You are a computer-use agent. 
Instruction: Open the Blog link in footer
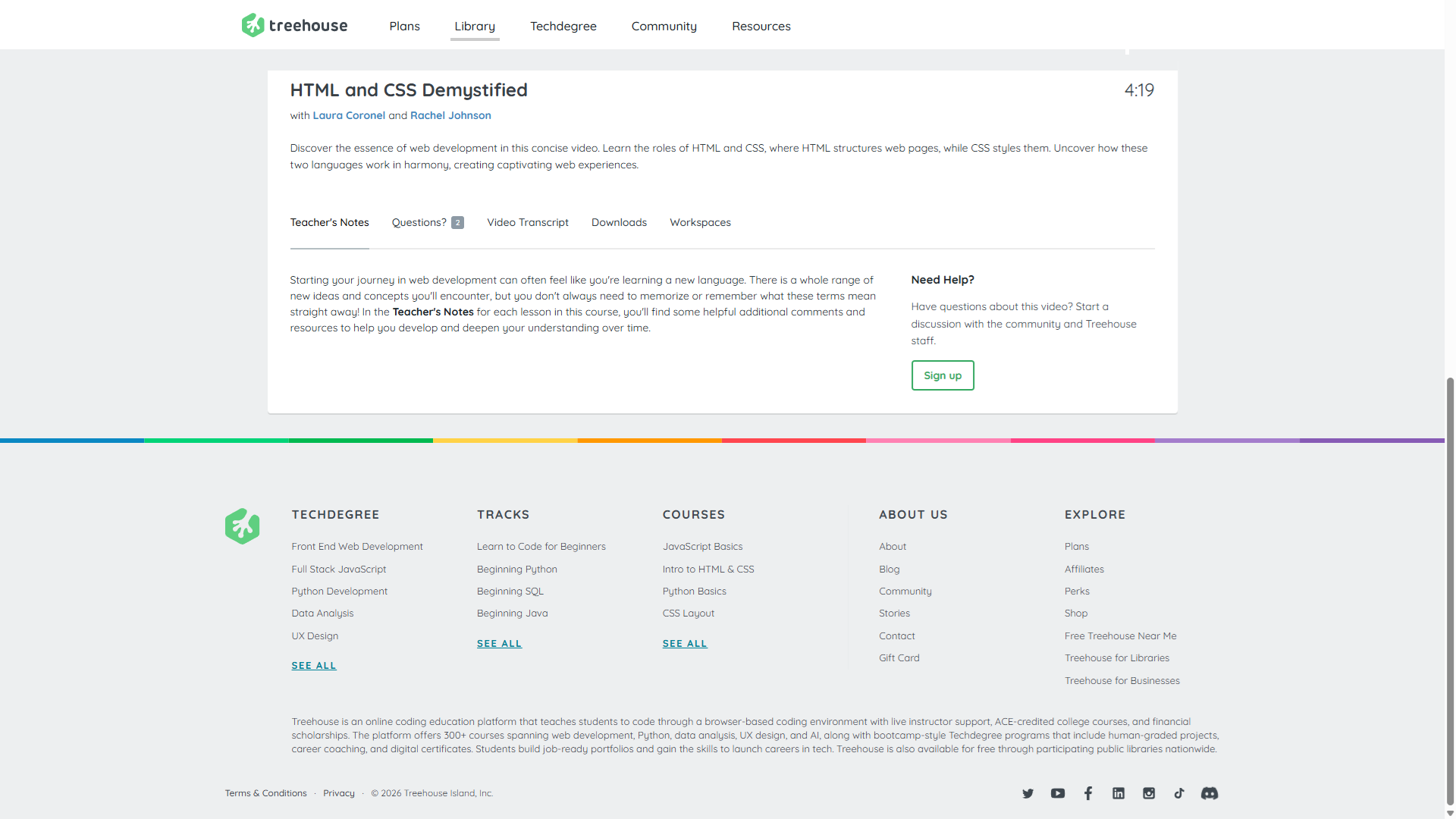coord(890,569)
